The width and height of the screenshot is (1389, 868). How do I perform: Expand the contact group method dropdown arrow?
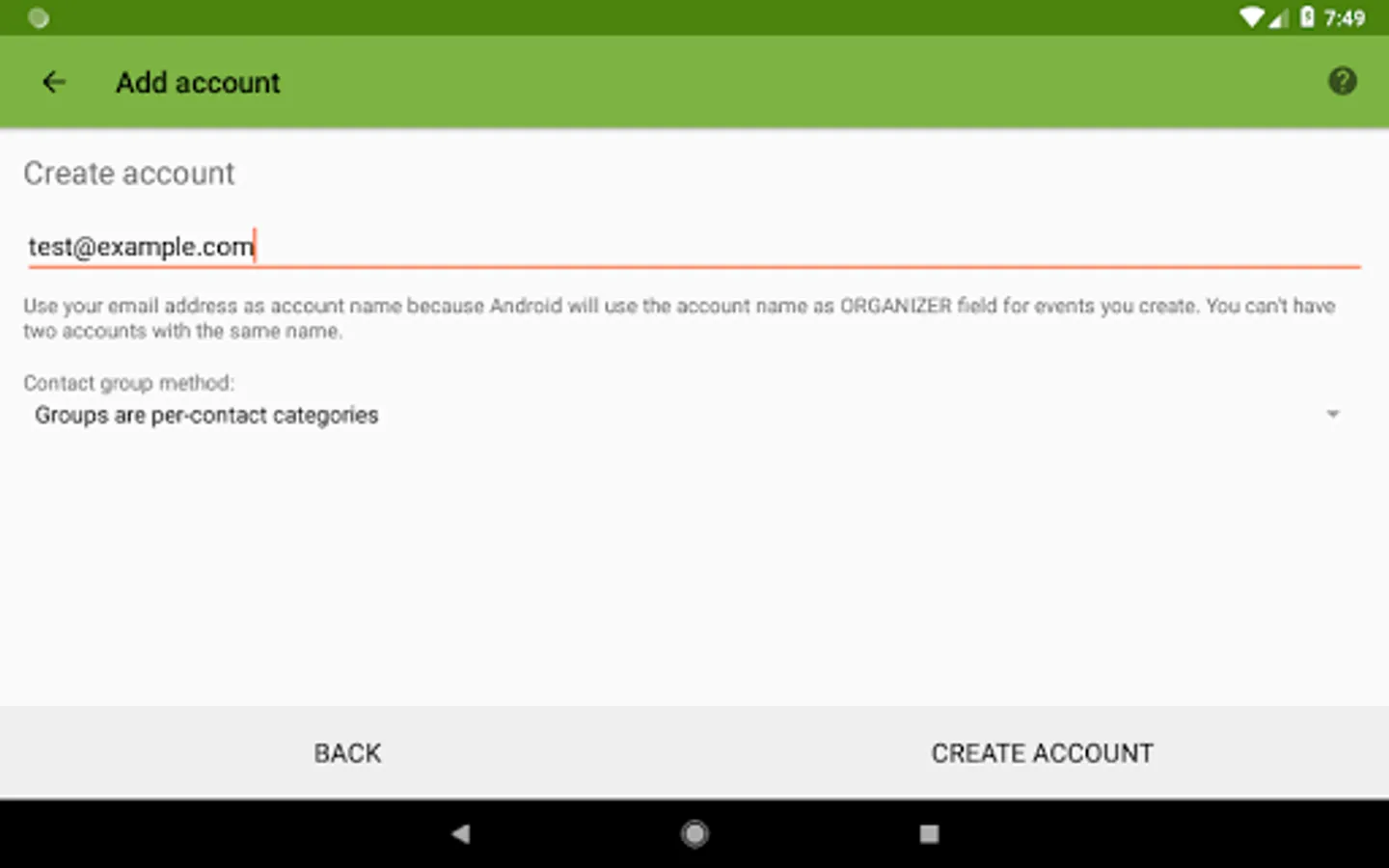(x=1333, y=415)
